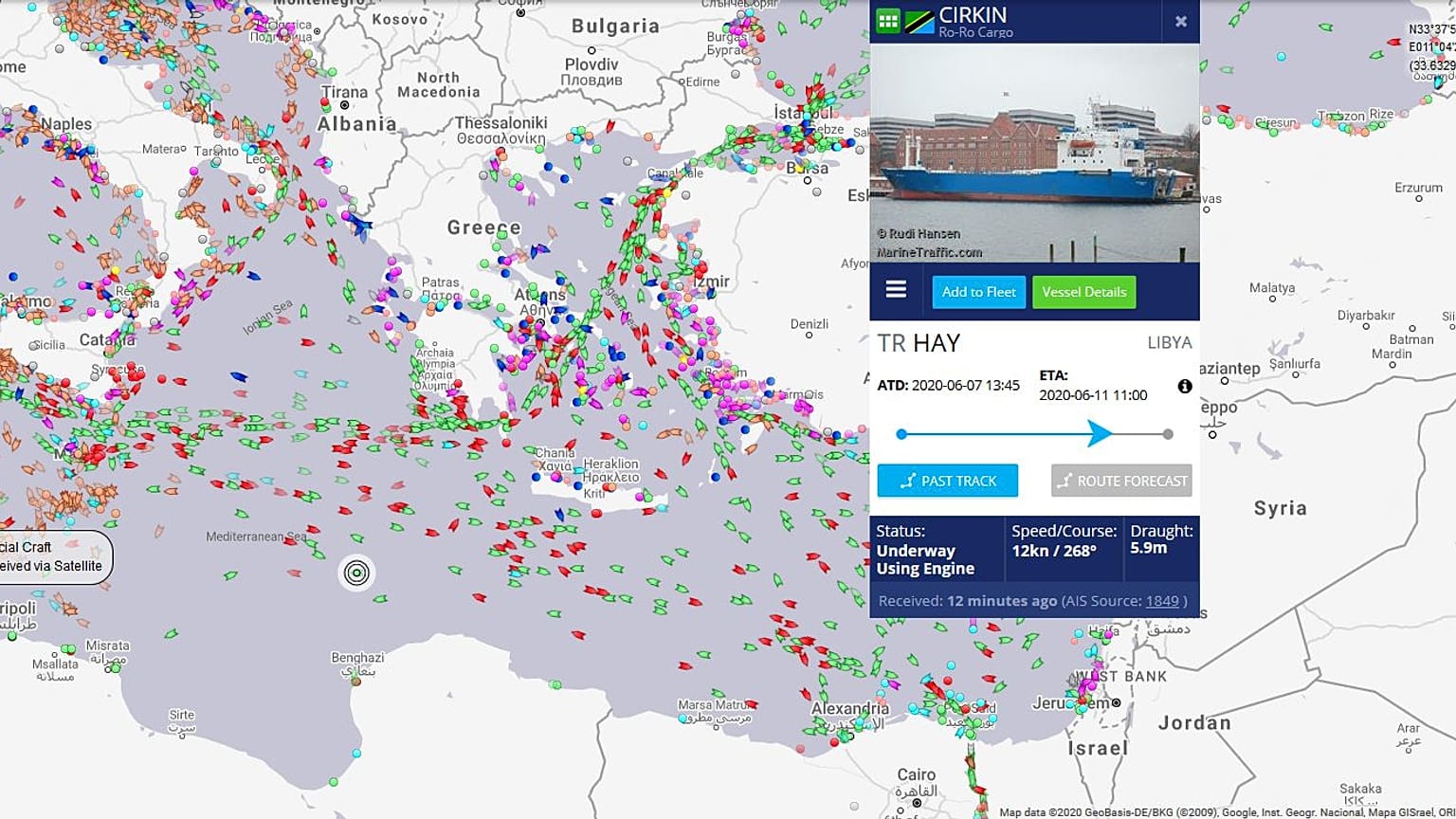Viewport: 1456px width, 819px height.
Task: Close the CIRKIN vessel info panel
Action: point(1181,21)
